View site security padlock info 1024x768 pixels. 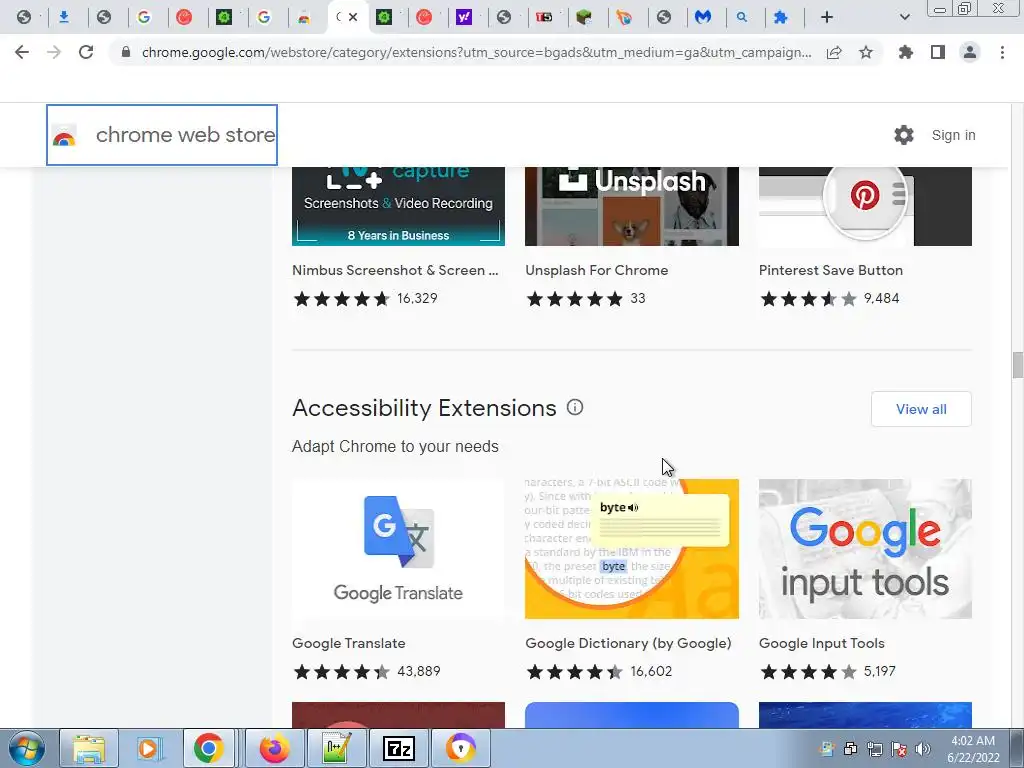click(126, 52)
